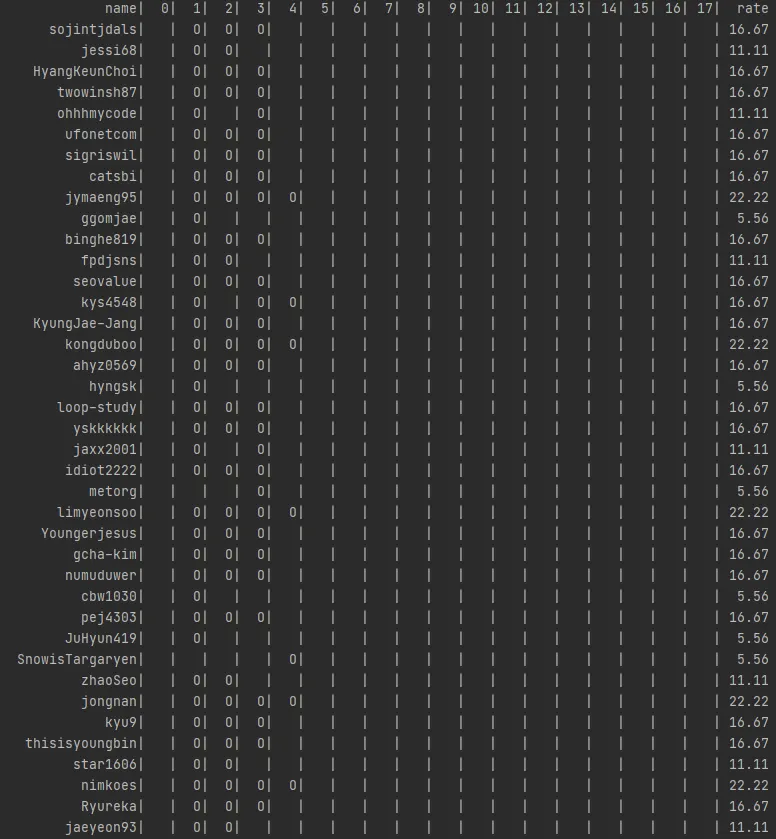Click the jymaeng95 row name
Viewport: 776px width, 839px height.
tap(101, 197)
